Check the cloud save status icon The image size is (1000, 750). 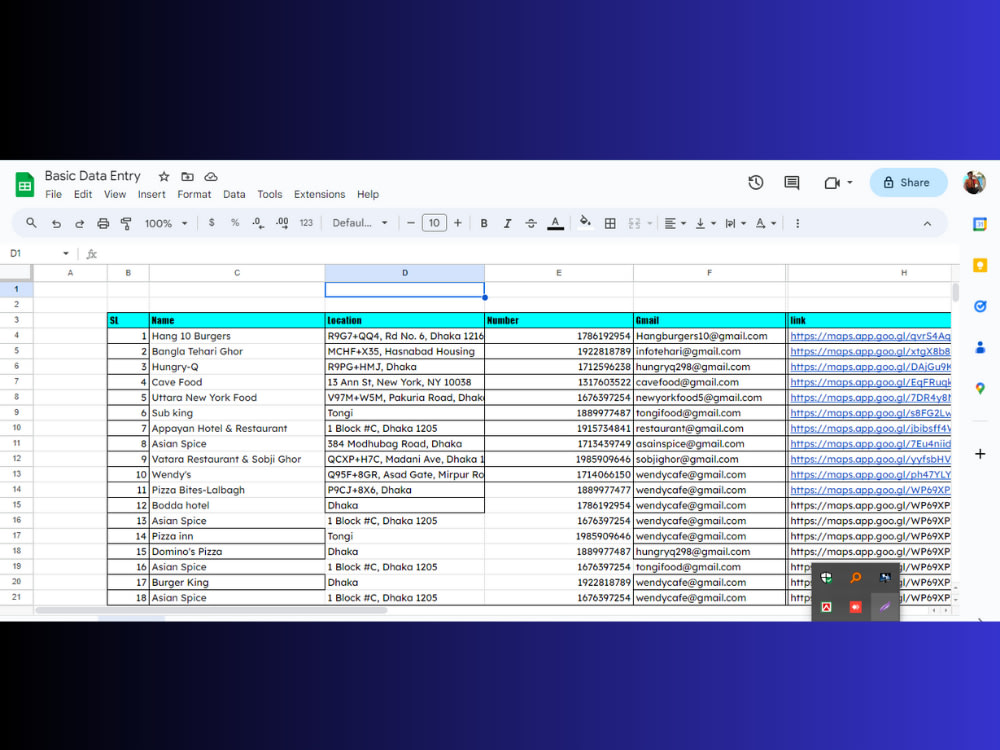[x=211, y=177]
